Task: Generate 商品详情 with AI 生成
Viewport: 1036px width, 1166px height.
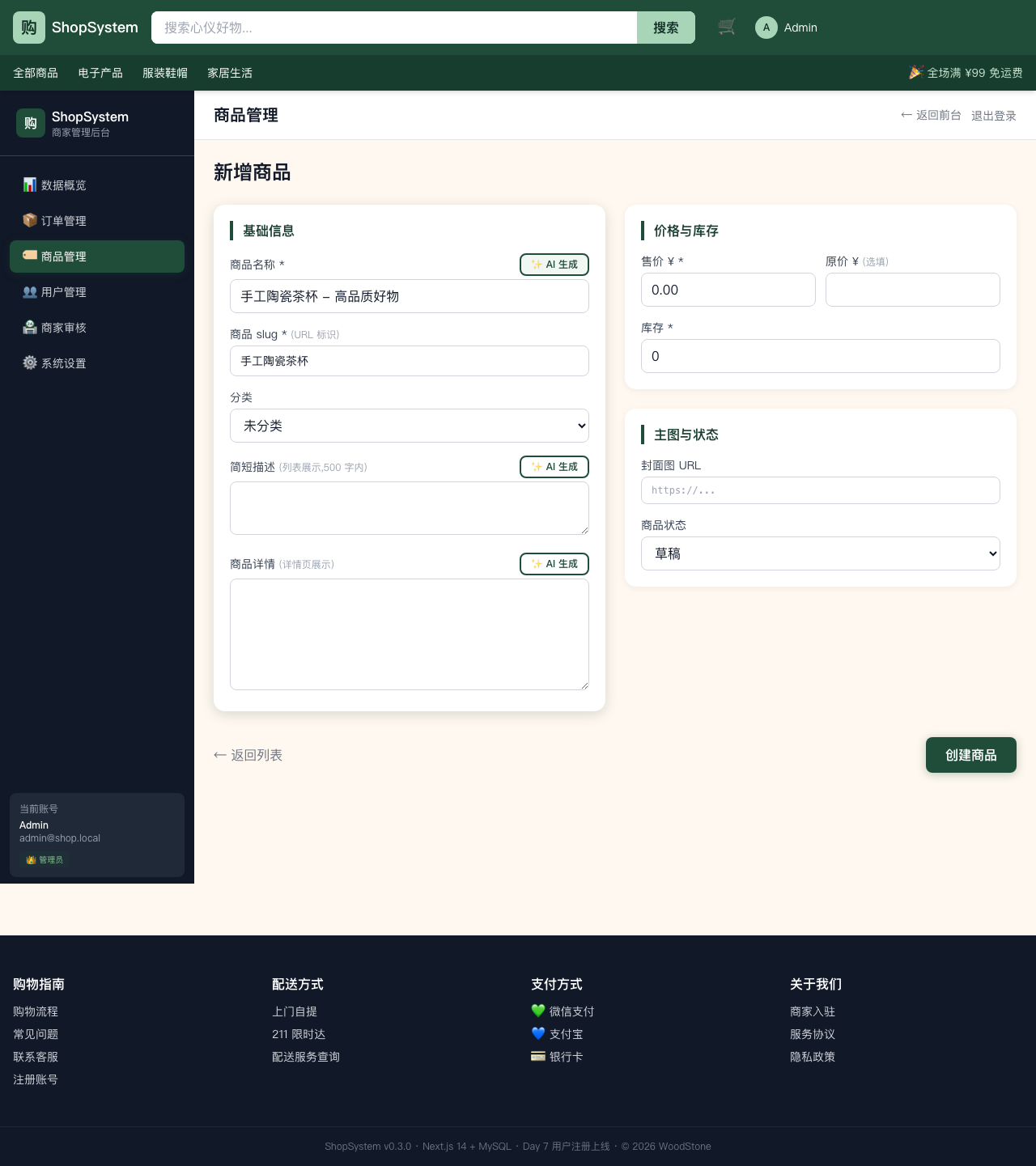Action: pos(554,564)
